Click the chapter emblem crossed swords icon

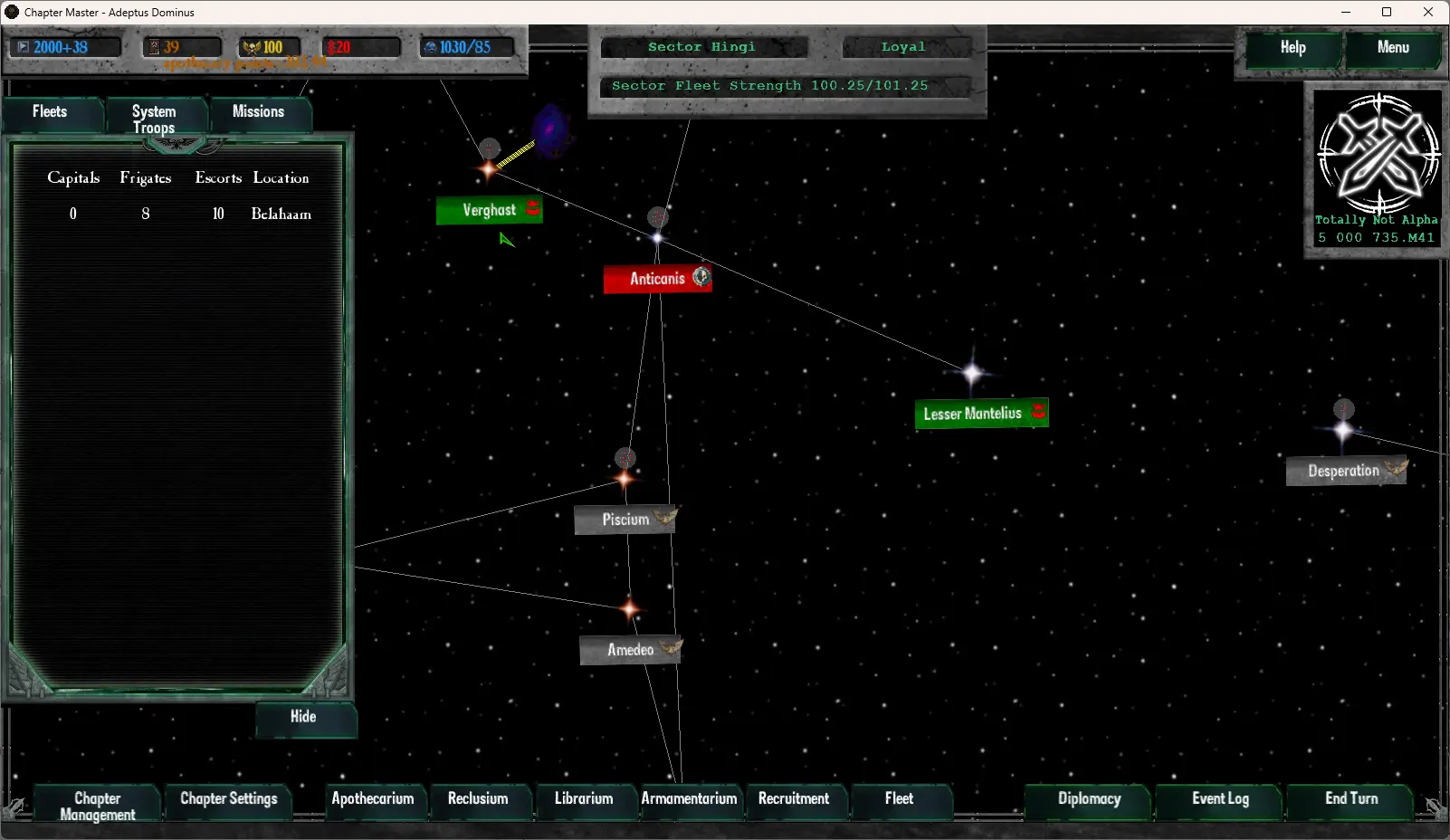pos(1378,152)
